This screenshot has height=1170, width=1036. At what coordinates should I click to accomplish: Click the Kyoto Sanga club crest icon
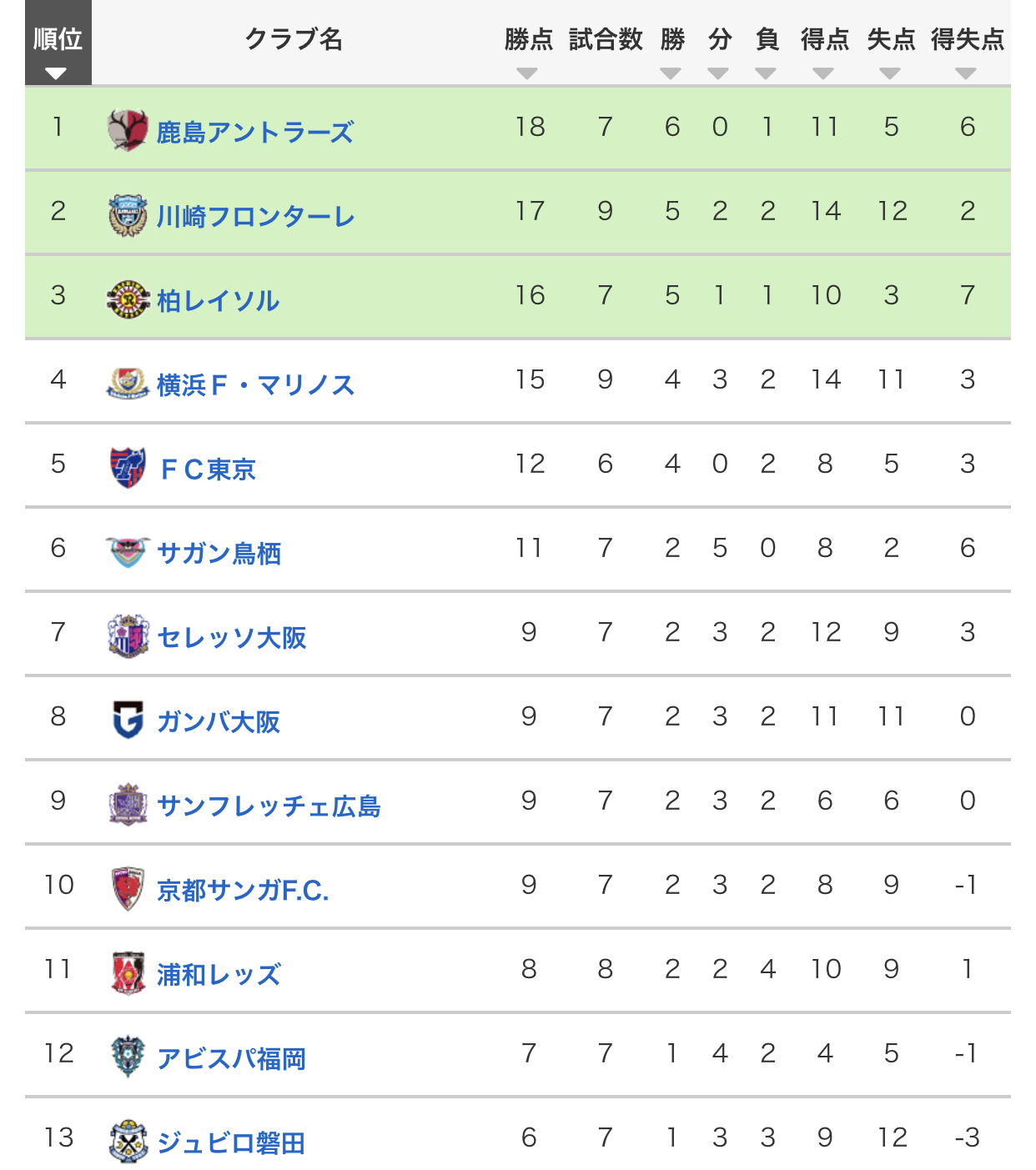coord(128,888)
